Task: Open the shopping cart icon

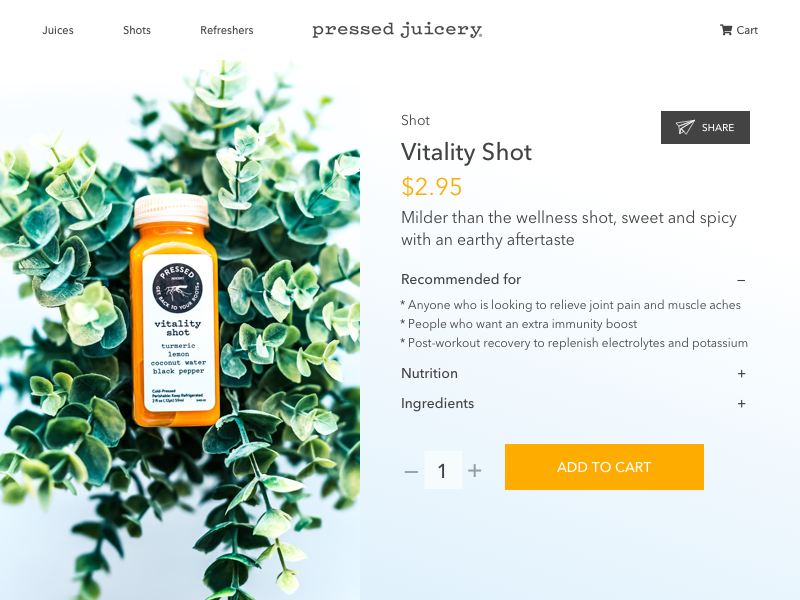Action: tap(726, 30)
